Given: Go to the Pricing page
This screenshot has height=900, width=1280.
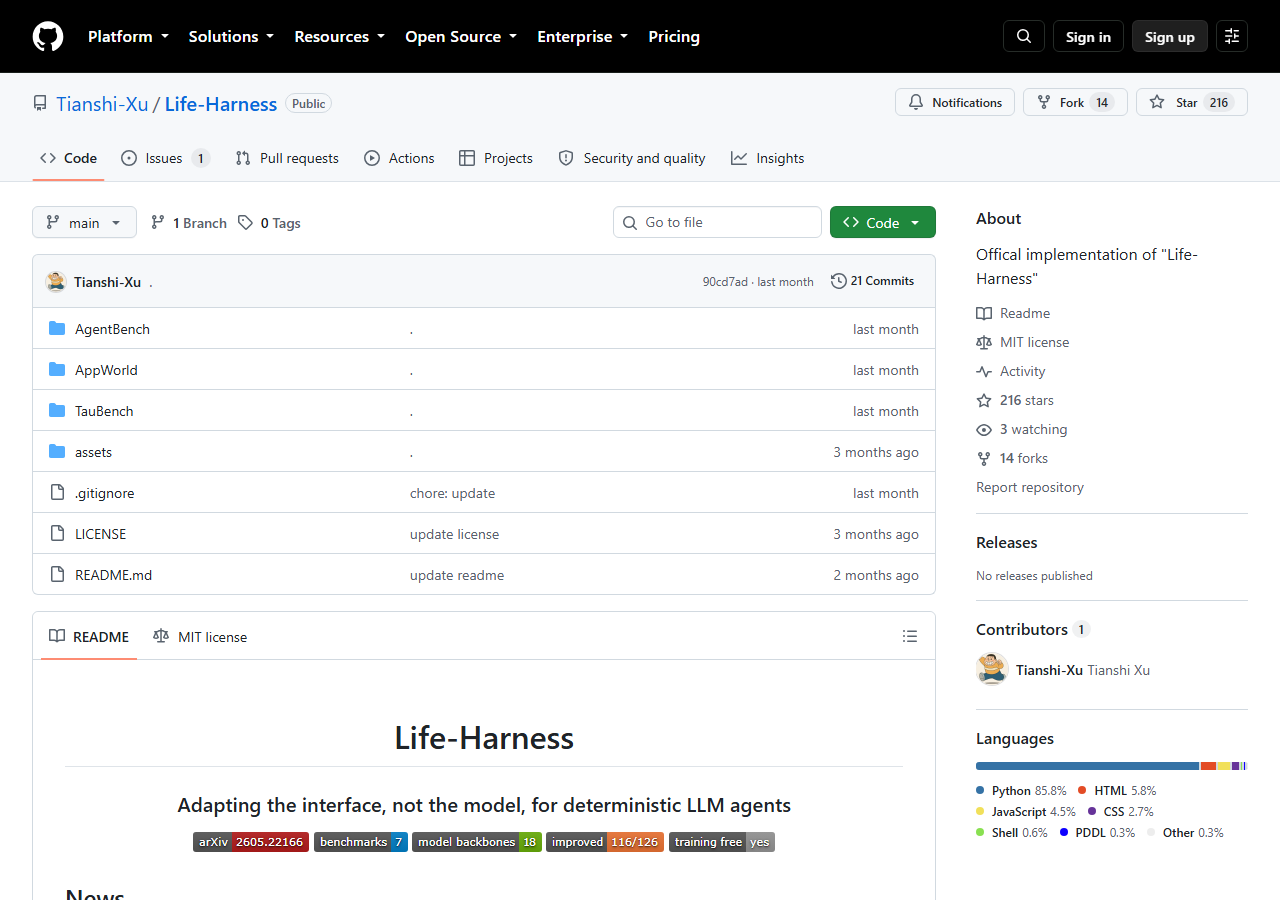Looking at the screenshot, I should pos(674,36).
